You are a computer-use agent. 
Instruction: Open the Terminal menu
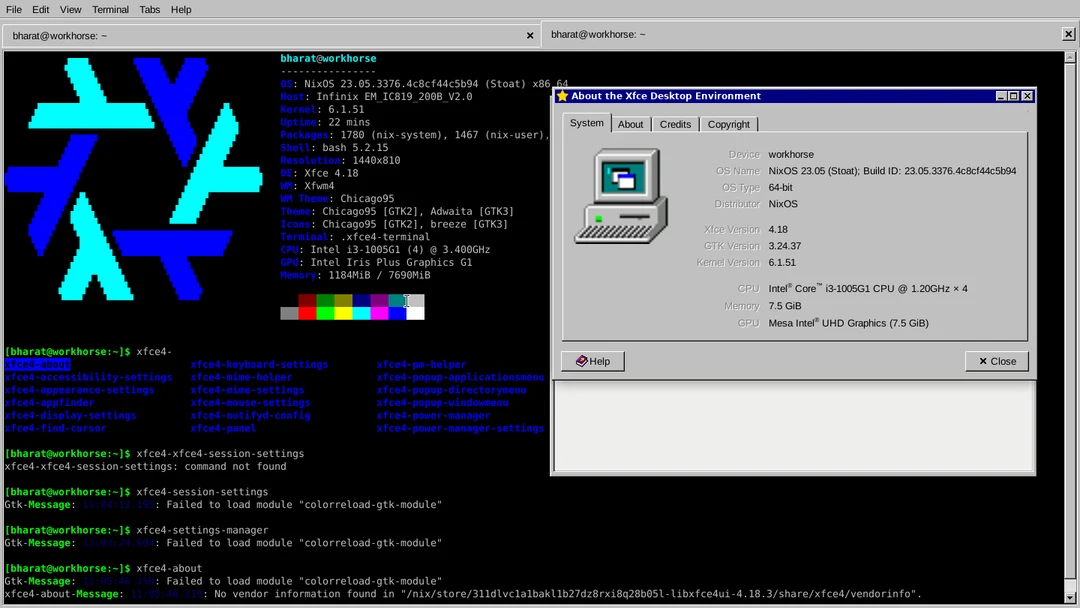click(x=110, y=10)
